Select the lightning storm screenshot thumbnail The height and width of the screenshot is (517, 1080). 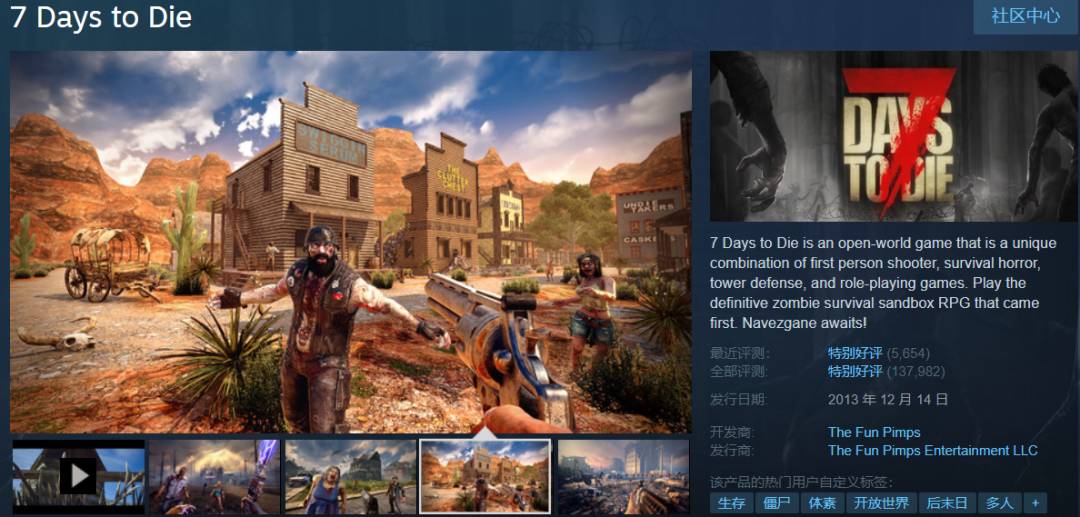point(215,477)
